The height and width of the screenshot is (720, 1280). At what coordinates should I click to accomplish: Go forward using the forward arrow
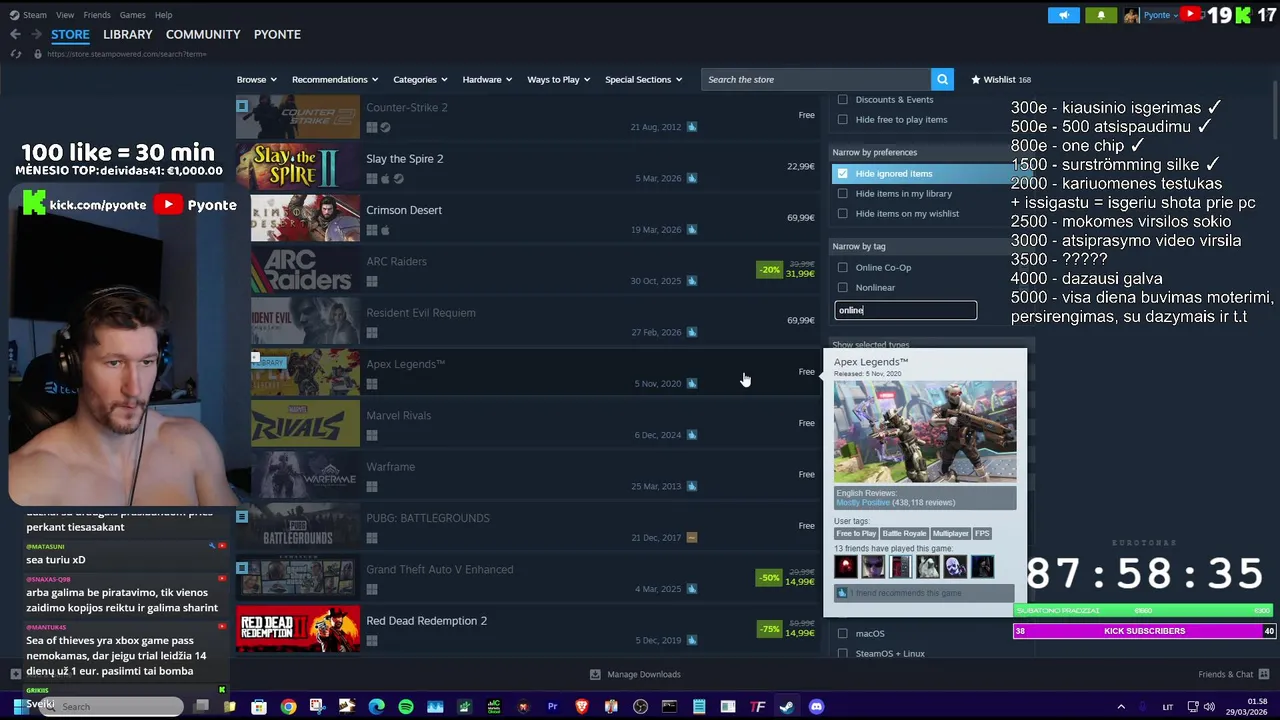click(37, 34)
